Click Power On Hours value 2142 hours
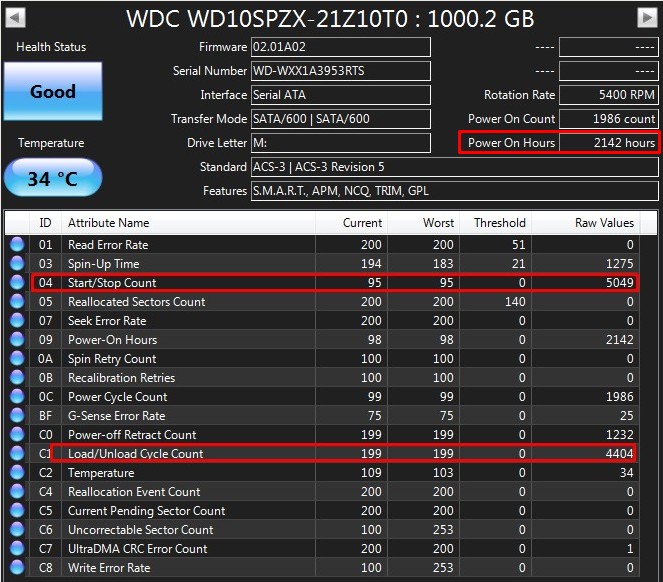The height and width of the screenshot is (582, 663). (608, 143)
